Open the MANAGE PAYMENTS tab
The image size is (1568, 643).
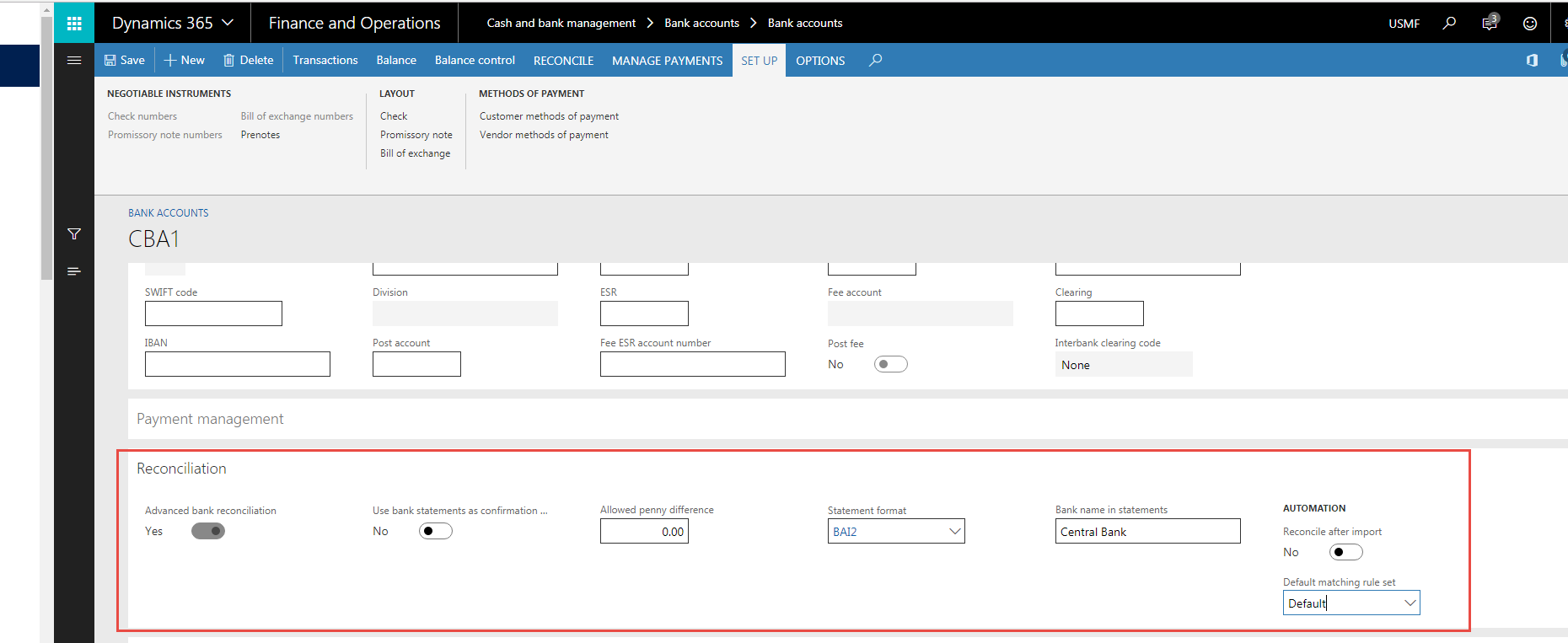667,61
